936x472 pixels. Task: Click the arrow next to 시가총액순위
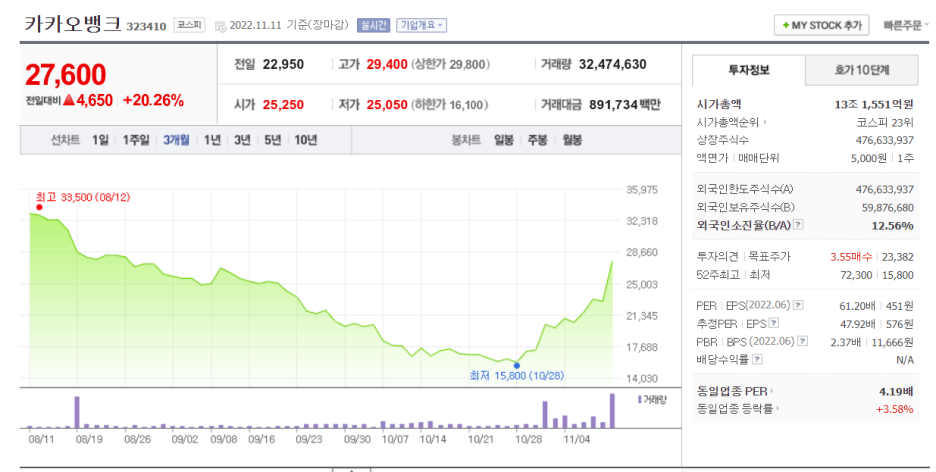point(765,122)
